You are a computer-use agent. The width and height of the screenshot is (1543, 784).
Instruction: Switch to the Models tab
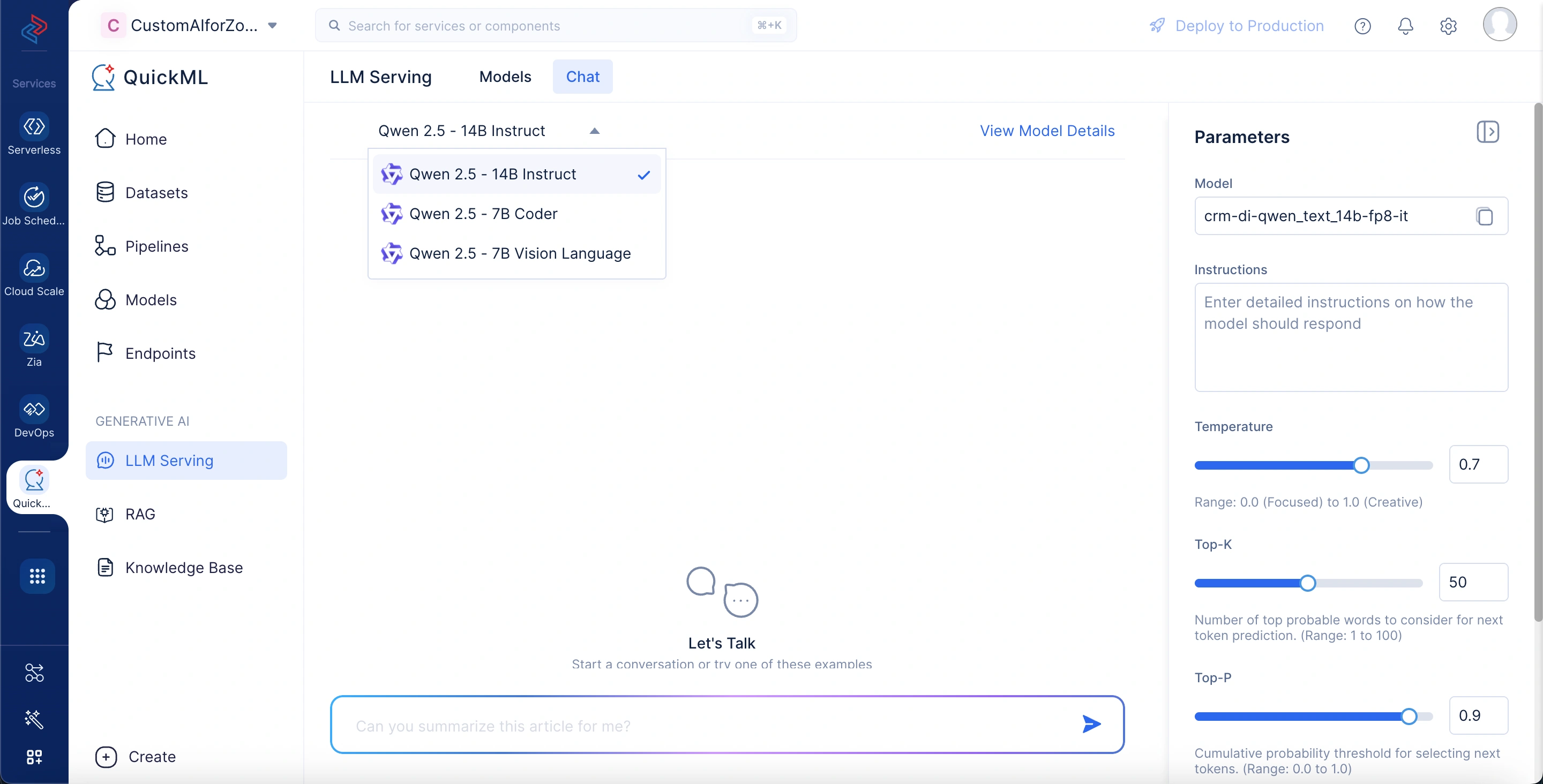(x=504, y=77)
